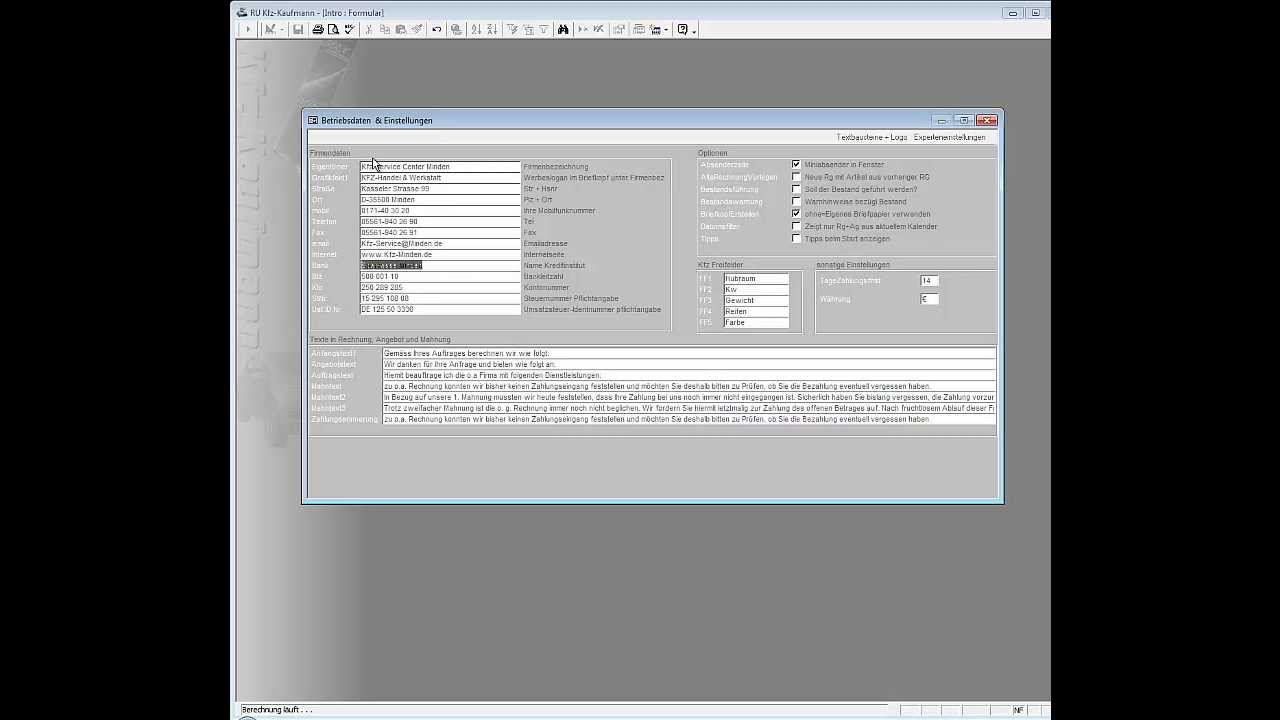Click the NF indicator in status bar

pos(1019,710)
